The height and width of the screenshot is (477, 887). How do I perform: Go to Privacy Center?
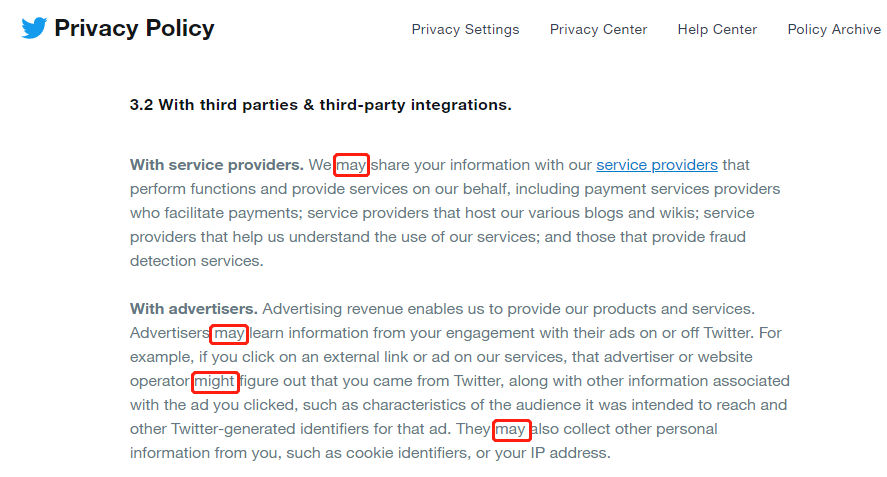[598, 29]
